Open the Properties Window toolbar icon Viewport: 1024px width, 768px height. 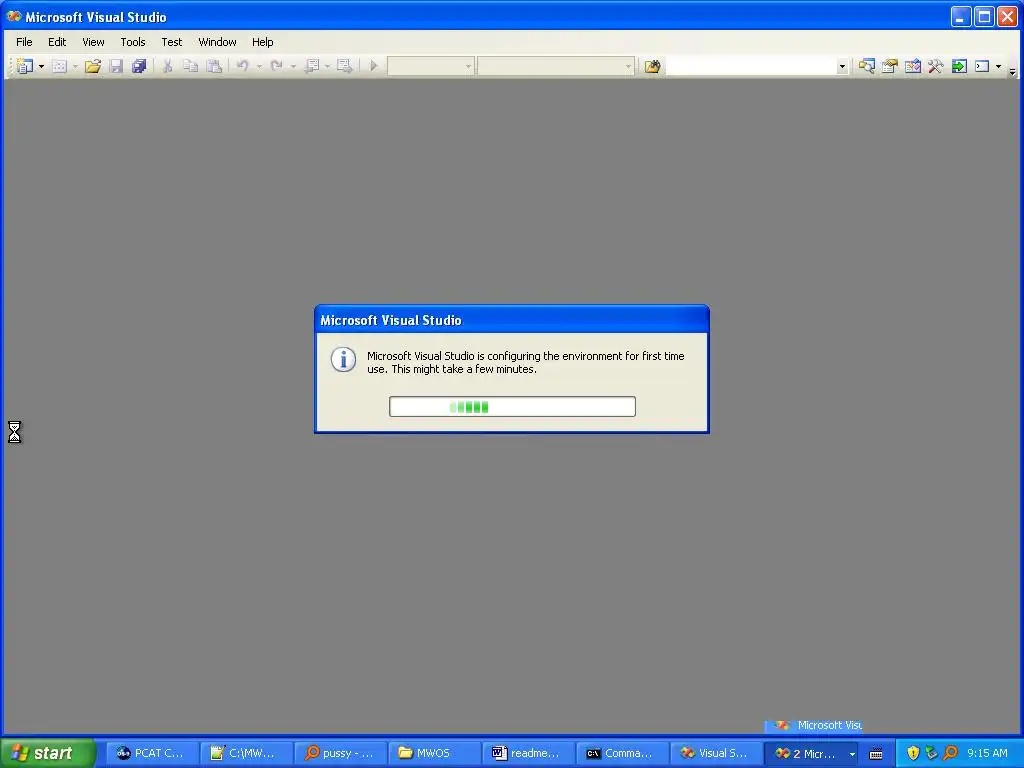click(x=889, y=66)
